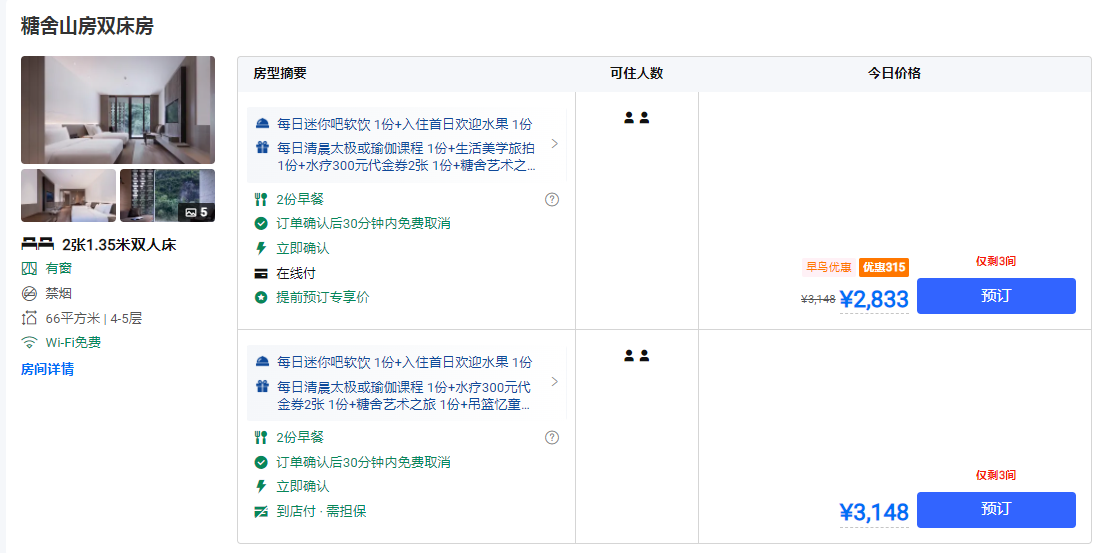The height and width of the screenshot is (553, 1099).
Task: Click the ¥3,148 price in second rate
Action: pos(873,513)
